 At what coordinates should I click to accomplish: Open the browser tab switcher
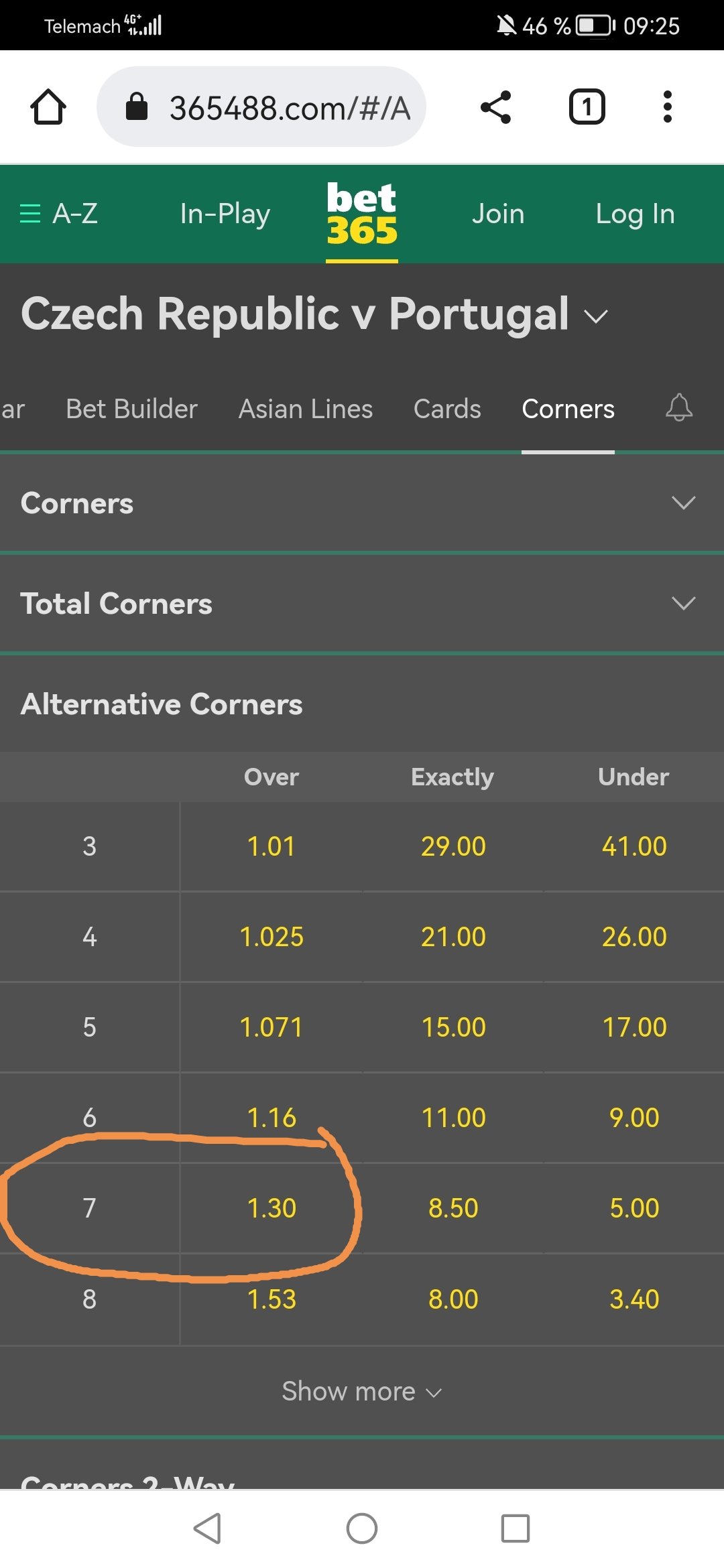(587, 107)
